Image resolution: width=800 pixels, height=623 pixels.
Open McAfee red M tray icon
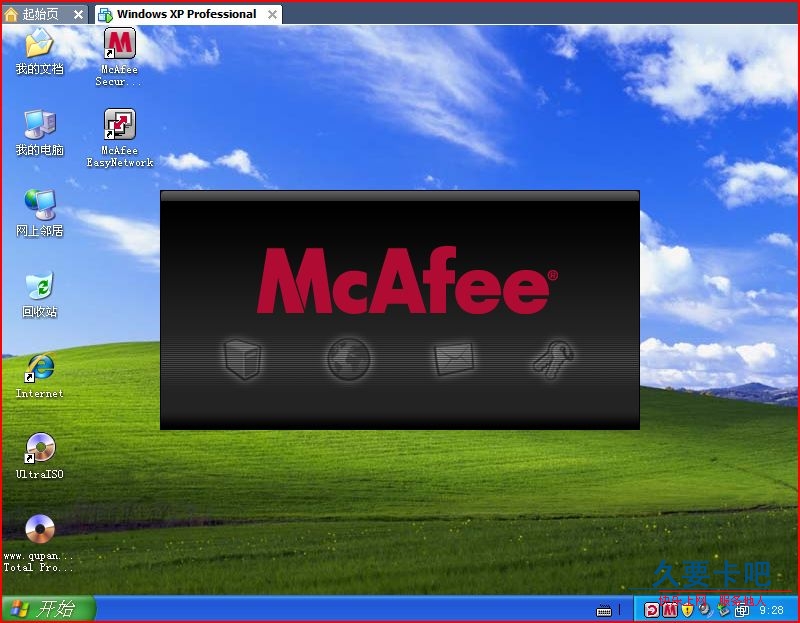point(669,610)
